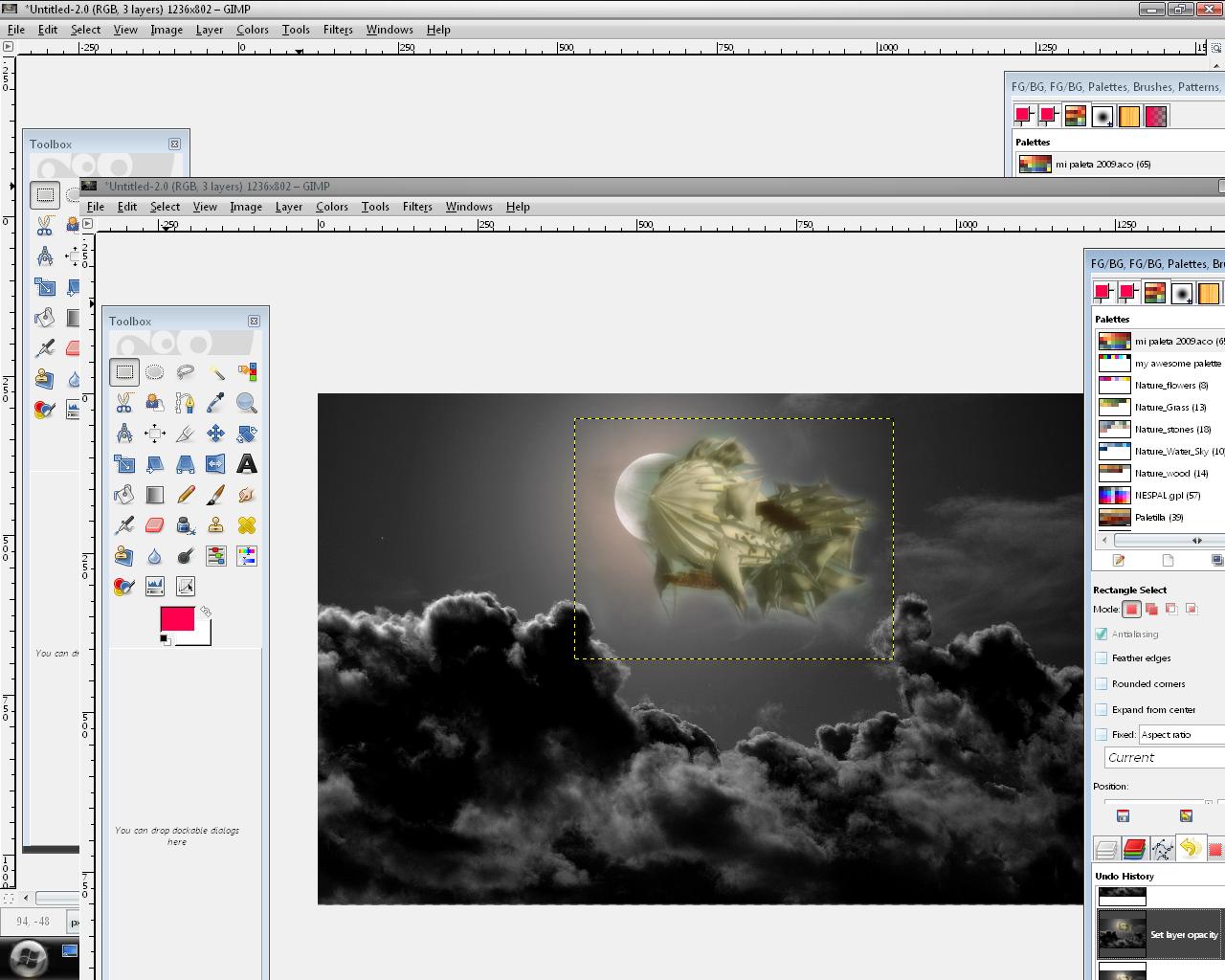The height and width of the screenshot is (980, 1225).
Task: Select the Scale tool in front Toolbox
Action: [x=124, y=464]
